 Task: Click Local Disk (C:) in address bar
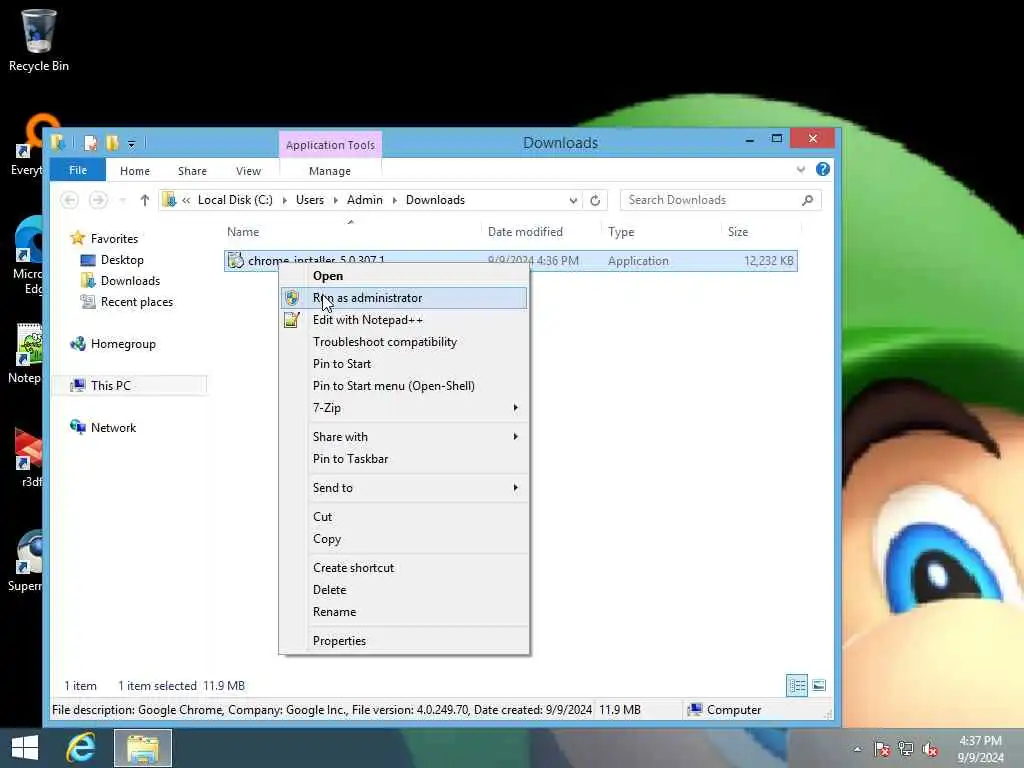coord(235,200)
